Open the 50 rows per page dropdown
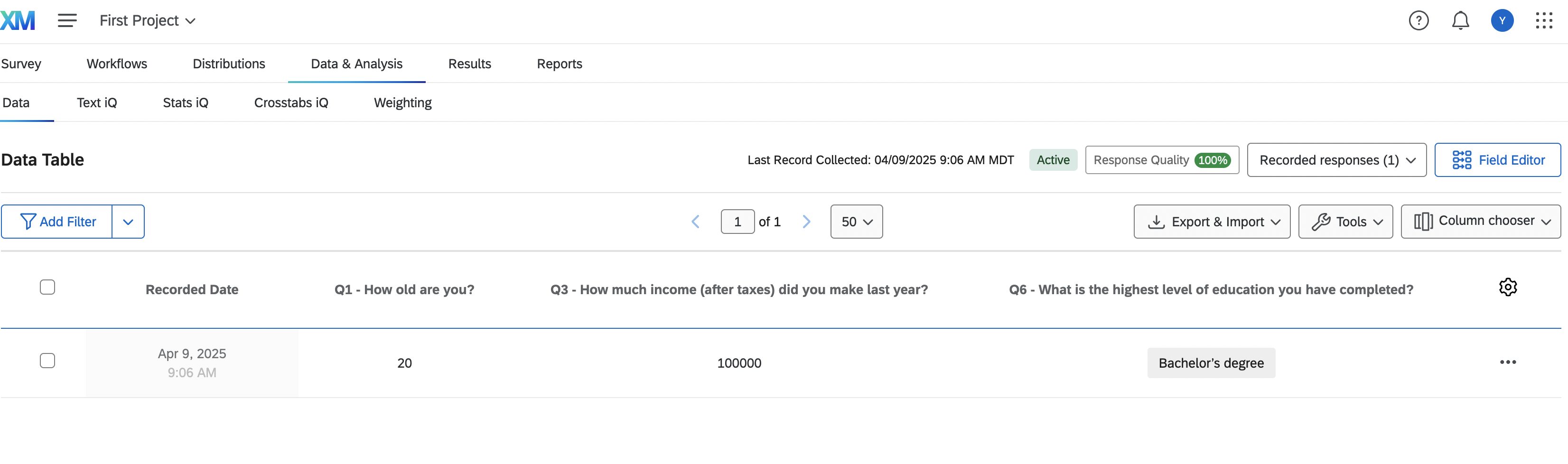 pos(856,222)
